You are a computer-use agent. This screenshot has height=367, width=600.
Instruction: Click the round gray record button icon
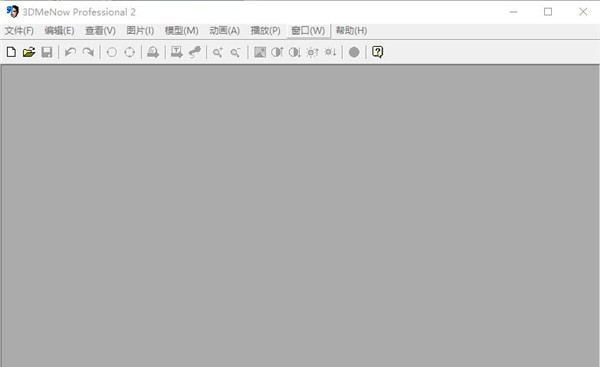pos(354,52)
